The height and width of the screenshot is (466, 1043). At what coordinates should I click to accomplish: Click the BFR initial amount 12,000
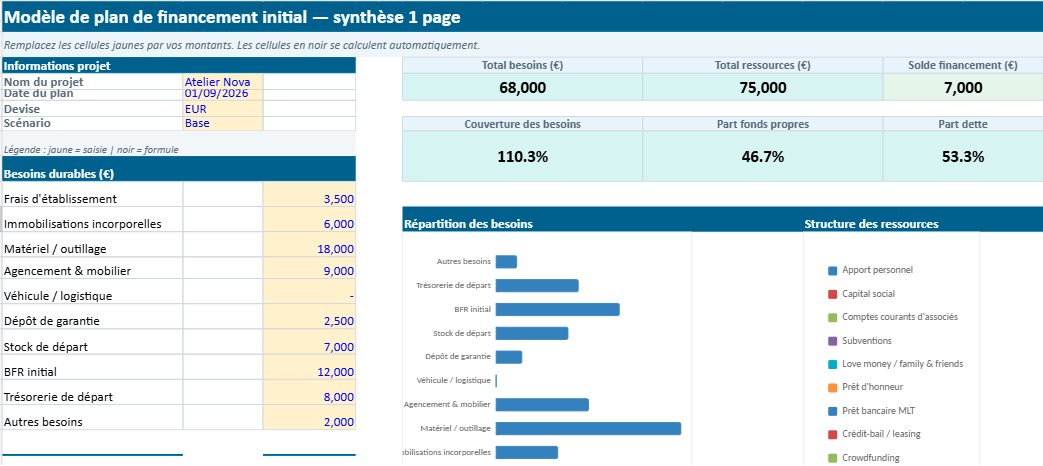pyautogui.click(x=309, y=372)
